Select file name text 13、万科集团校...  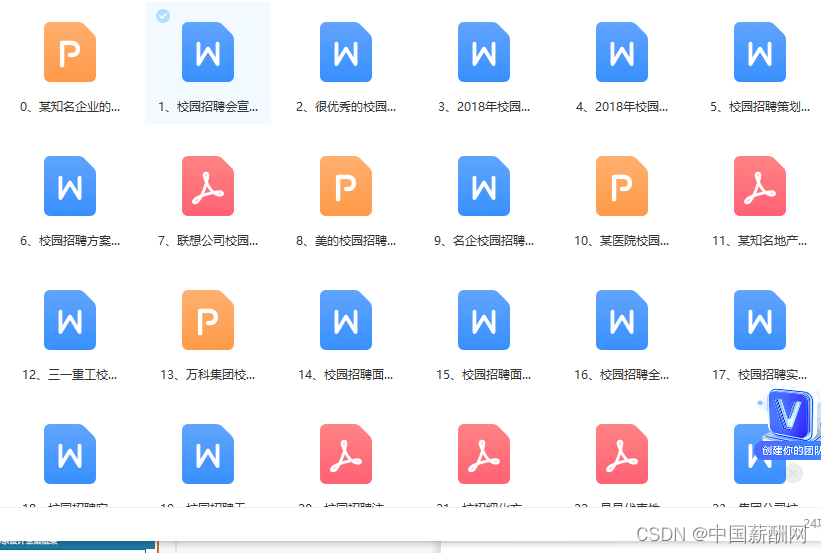pos(208,375)
